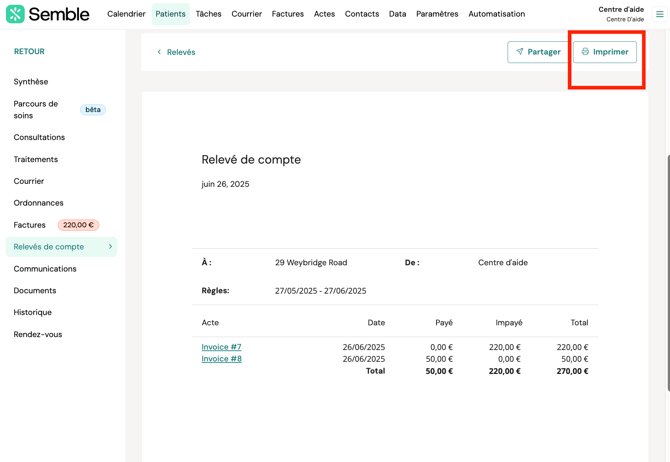Click the Partager share button

coord(538,52)
